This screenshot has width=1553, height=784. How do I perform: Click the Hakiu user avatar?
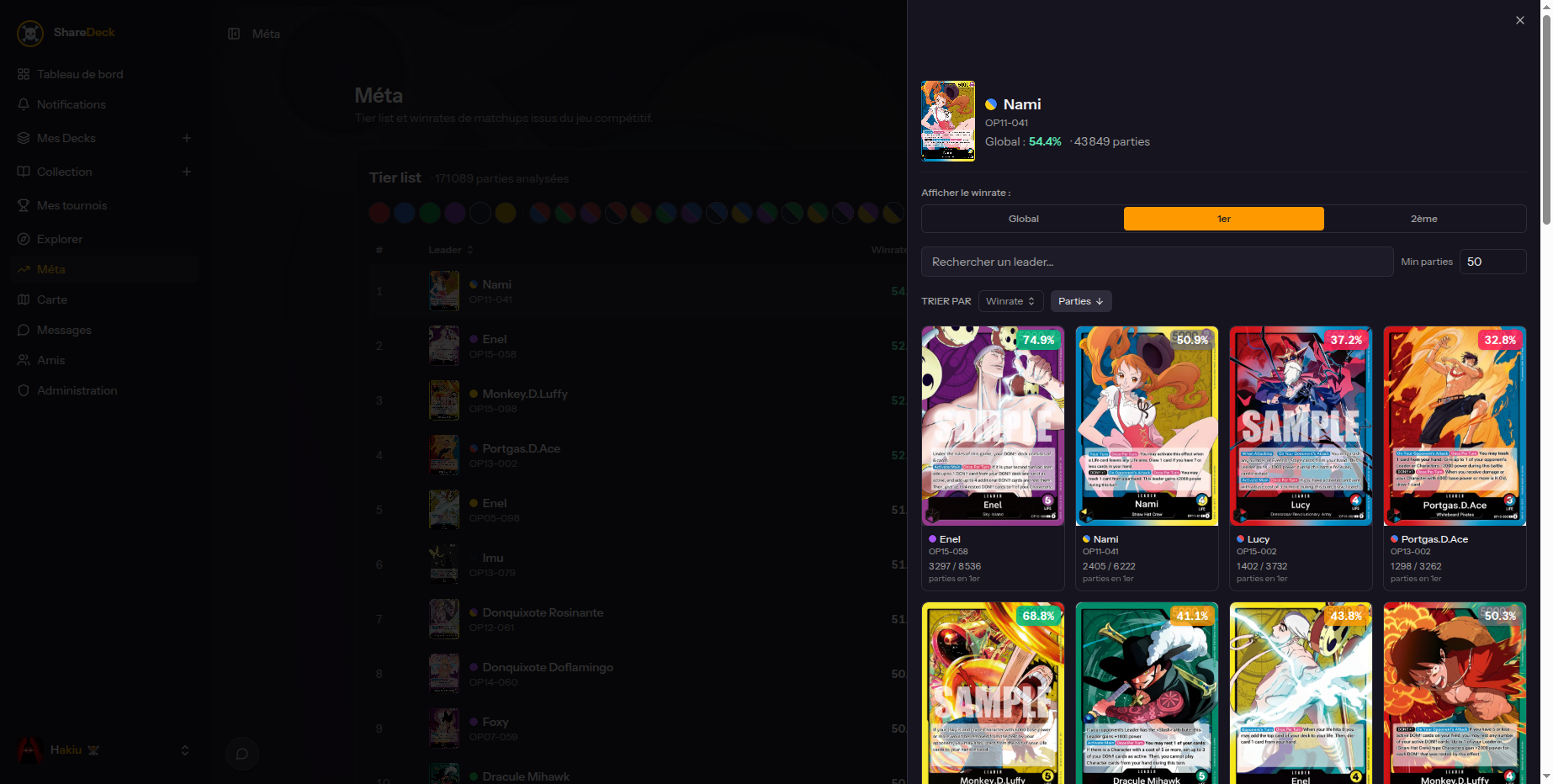(x=30, y=750)
